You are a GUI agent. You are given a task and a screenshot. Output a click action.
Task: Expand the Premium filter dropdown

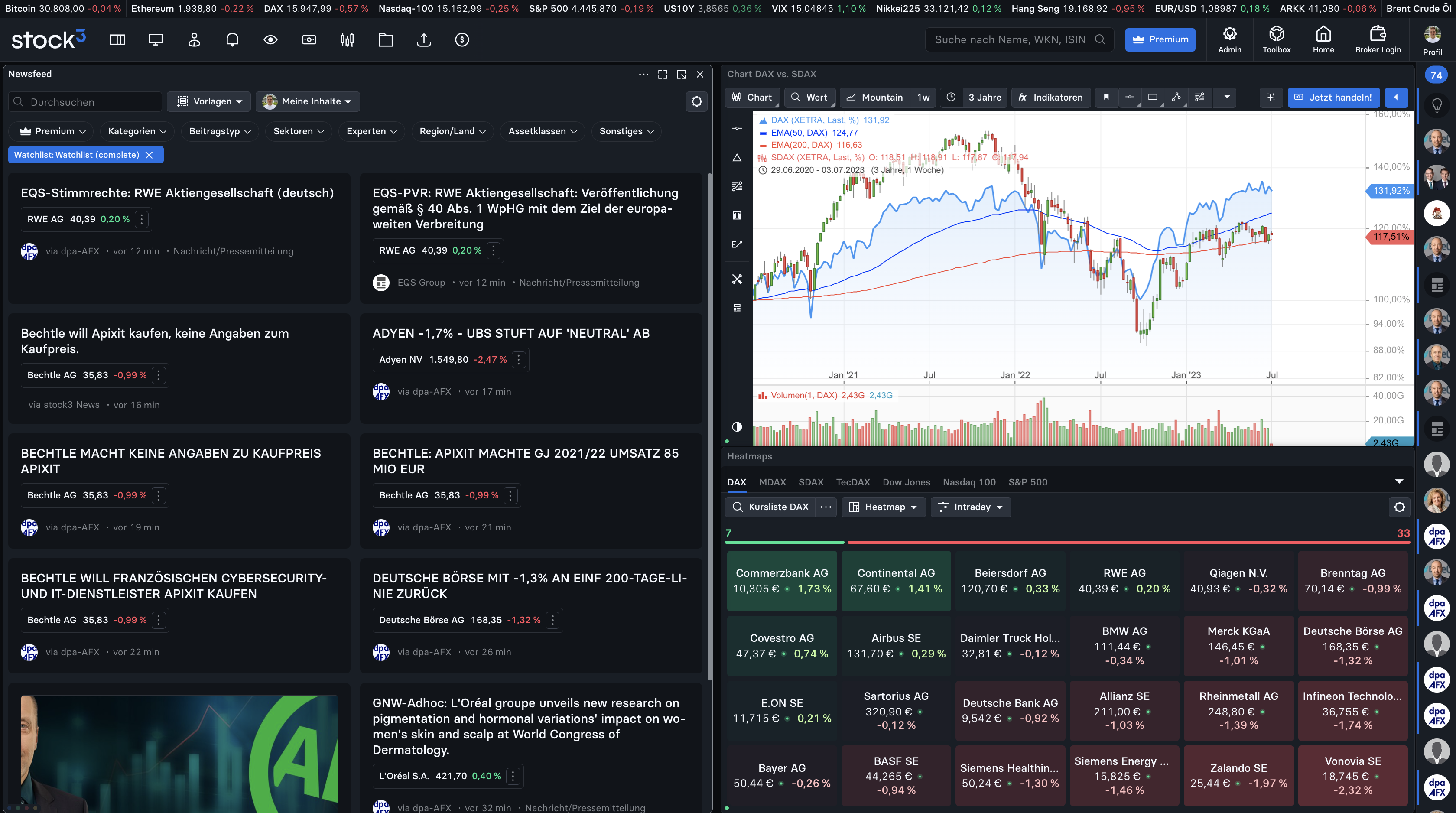click(52, 131)
